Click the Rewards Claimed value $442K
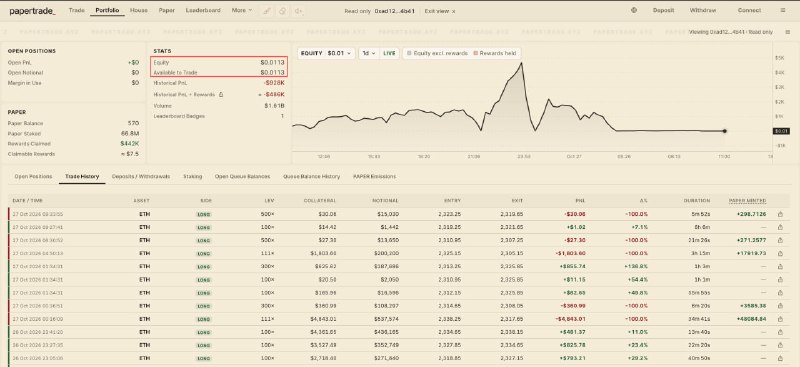This screenshot has width=800, height=367. tap(130, 143)
